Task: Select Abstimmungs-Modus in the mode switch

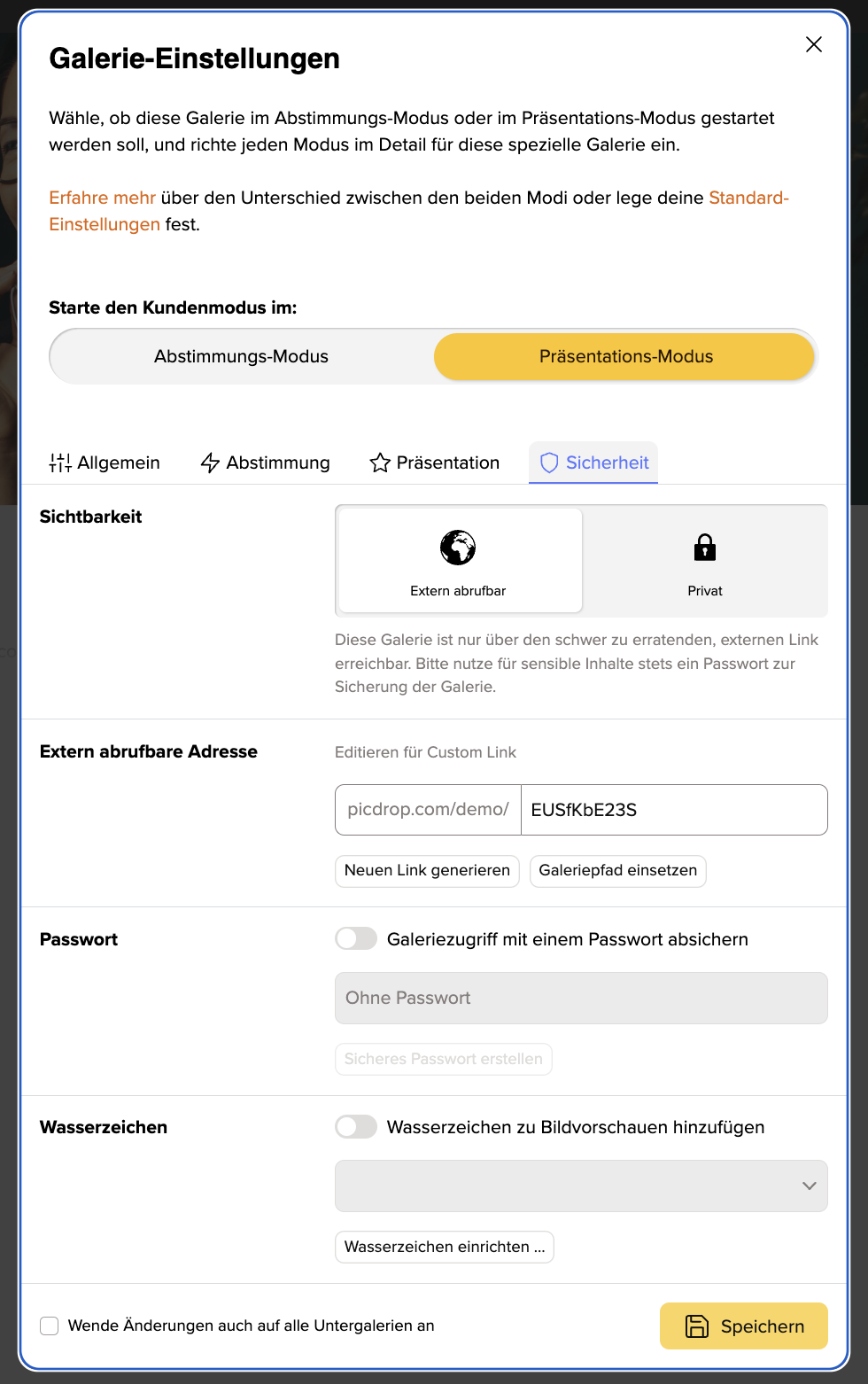Action: point(241,356)
